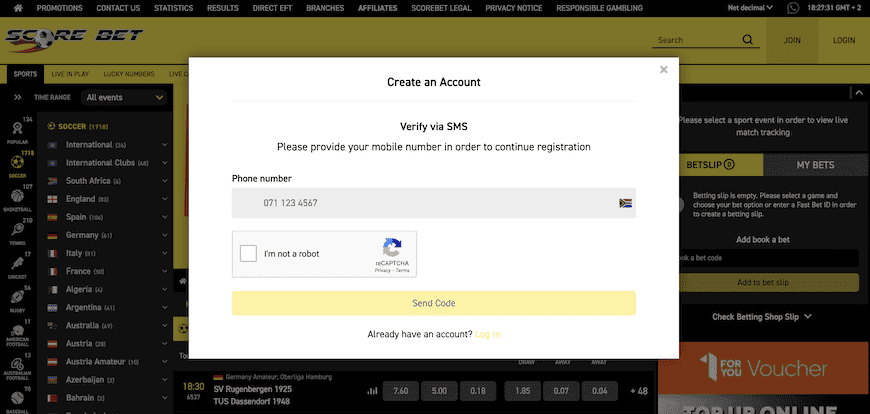Open match statistics bar-chart icon
Image resolution: width=870 pixels, height=414 pixels.
click(x=373, y=390)
